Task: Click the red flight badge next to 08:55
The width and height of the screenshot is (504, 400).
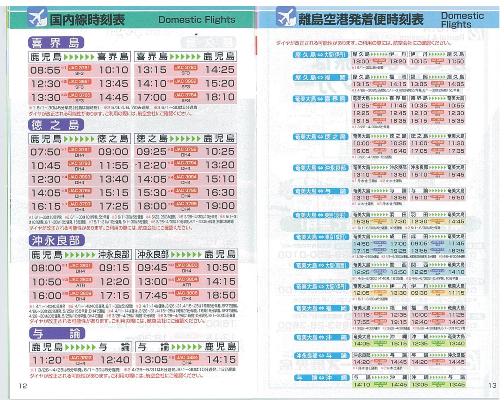Action: click(x=79, y=68)
